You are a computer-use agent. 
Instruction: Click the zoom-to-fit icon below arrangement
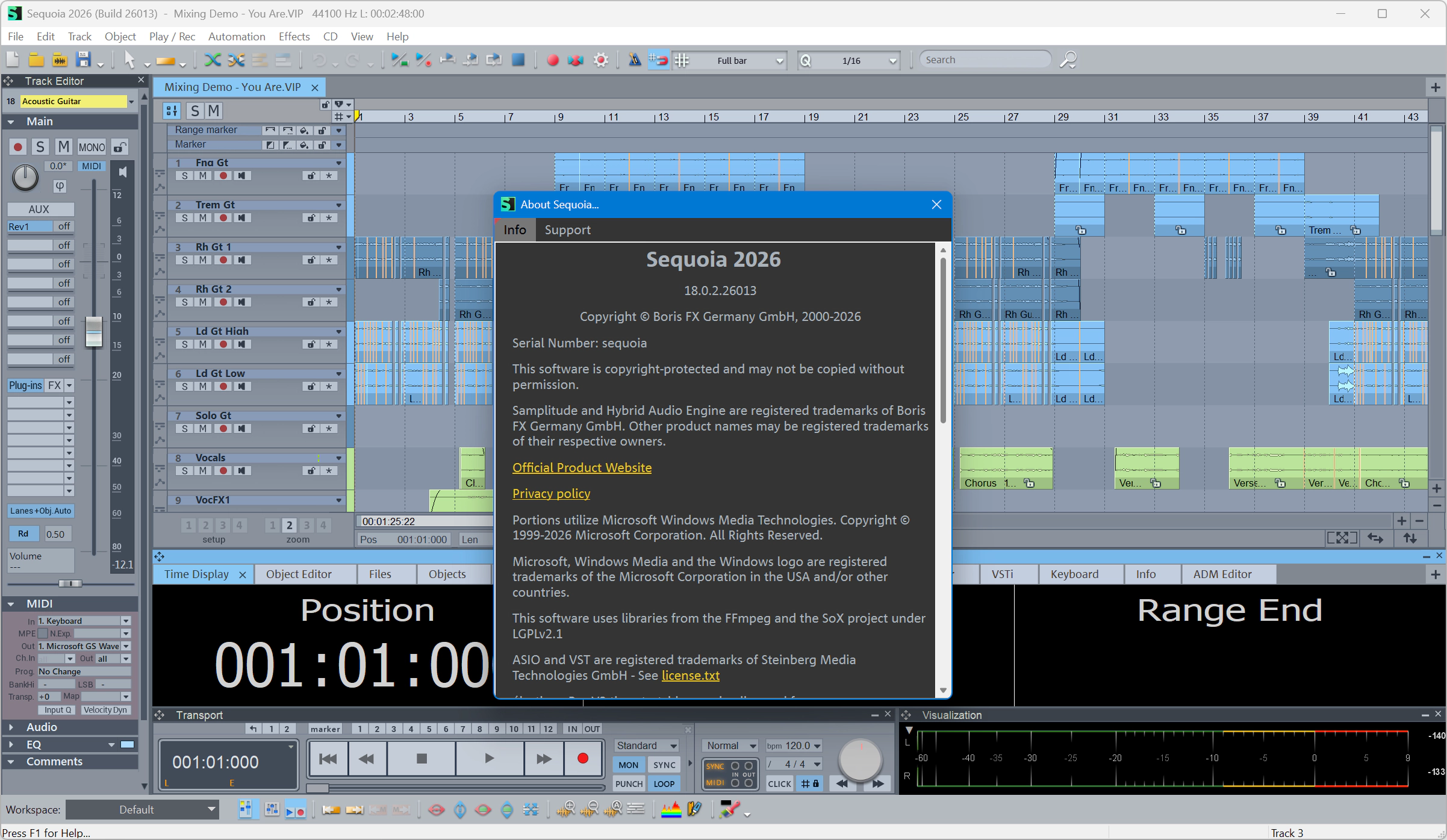1342,538
